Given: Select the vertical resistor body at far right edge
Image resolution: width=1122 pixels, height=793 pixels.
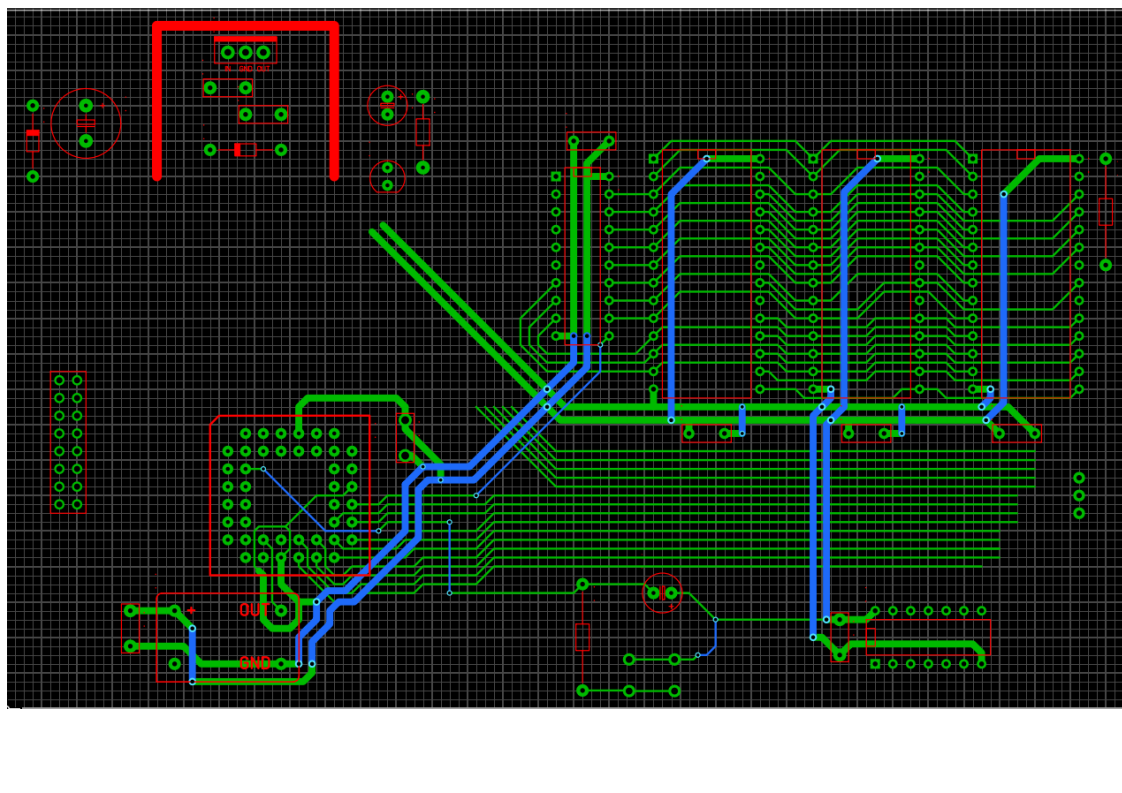Looking at the screenshot, I should tap(1106, 212).
